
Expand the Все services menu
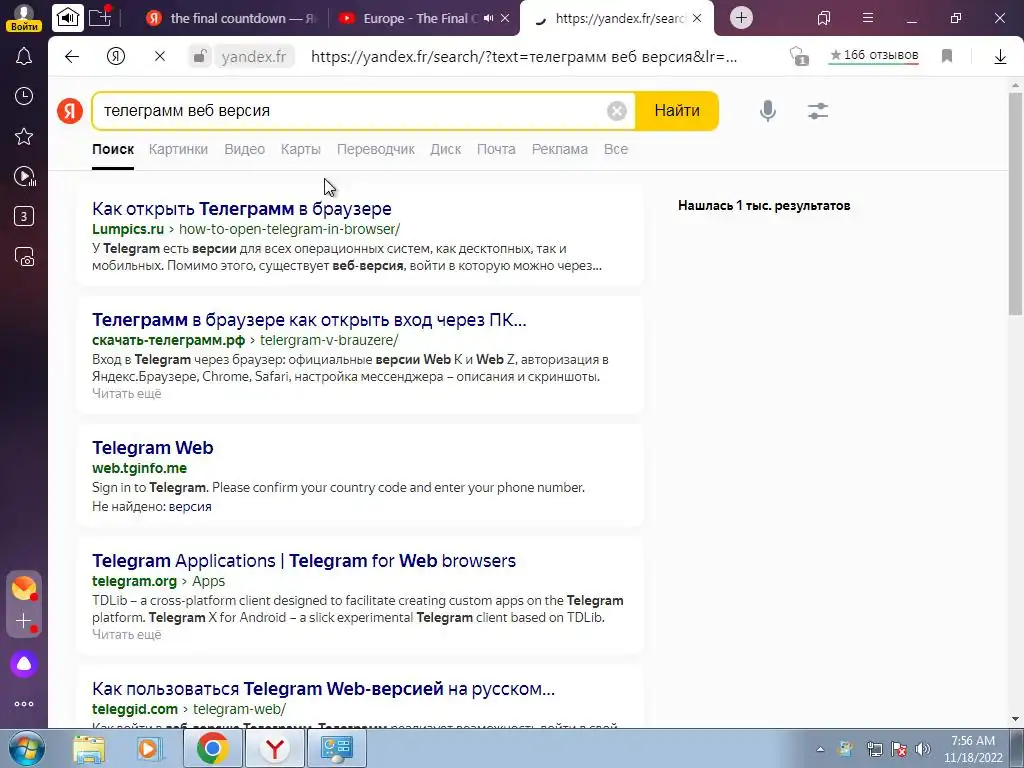tap(616, 149)
